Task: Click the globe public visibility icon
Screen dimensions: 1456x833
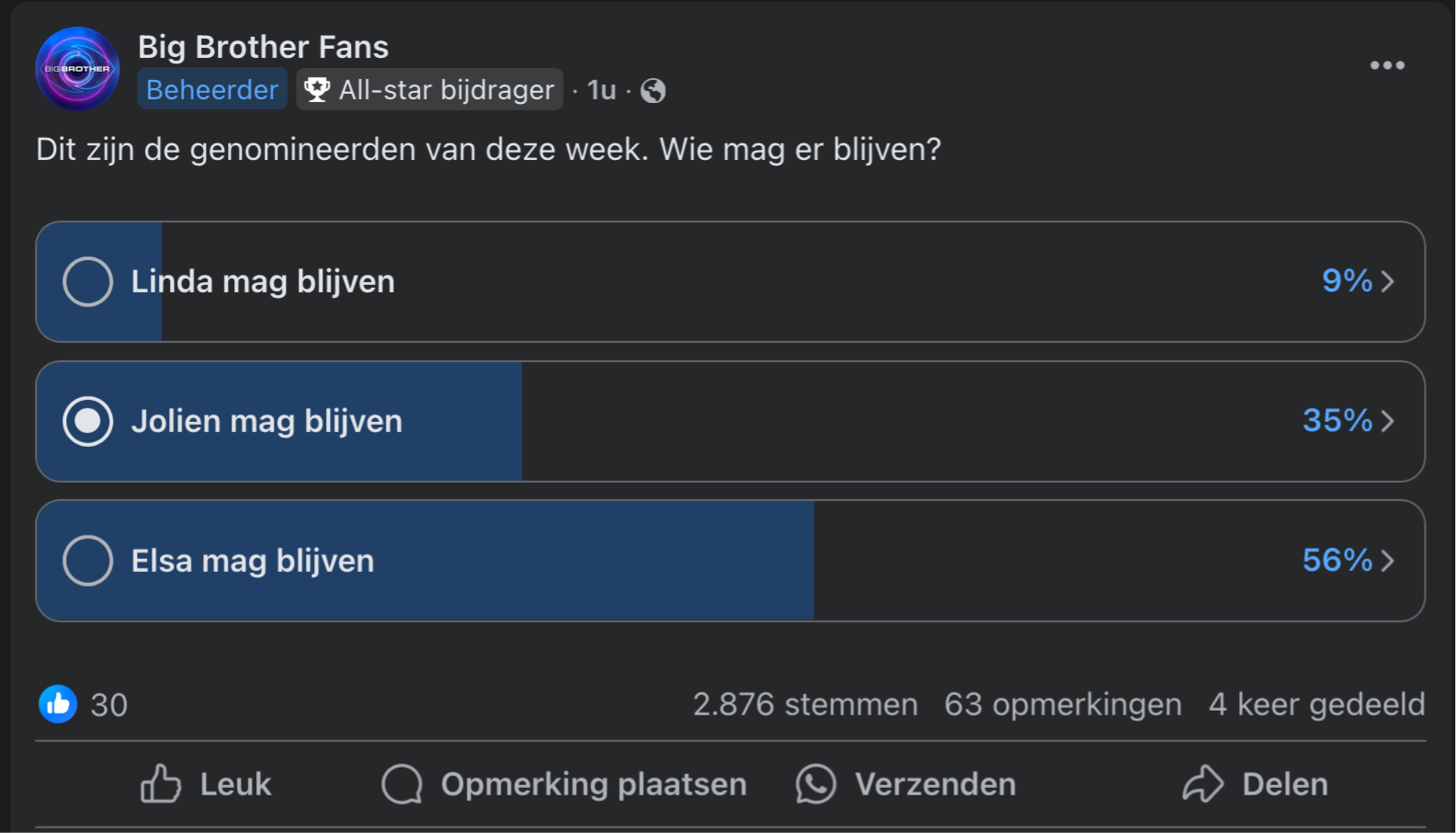Action: (653, 90)
